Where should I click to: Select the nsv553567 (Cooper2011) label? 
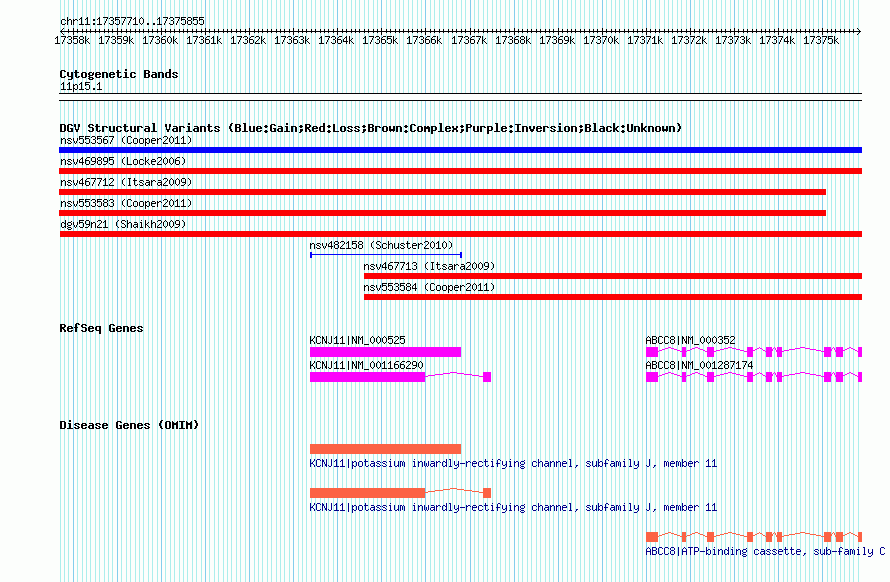tap(126, 140)
